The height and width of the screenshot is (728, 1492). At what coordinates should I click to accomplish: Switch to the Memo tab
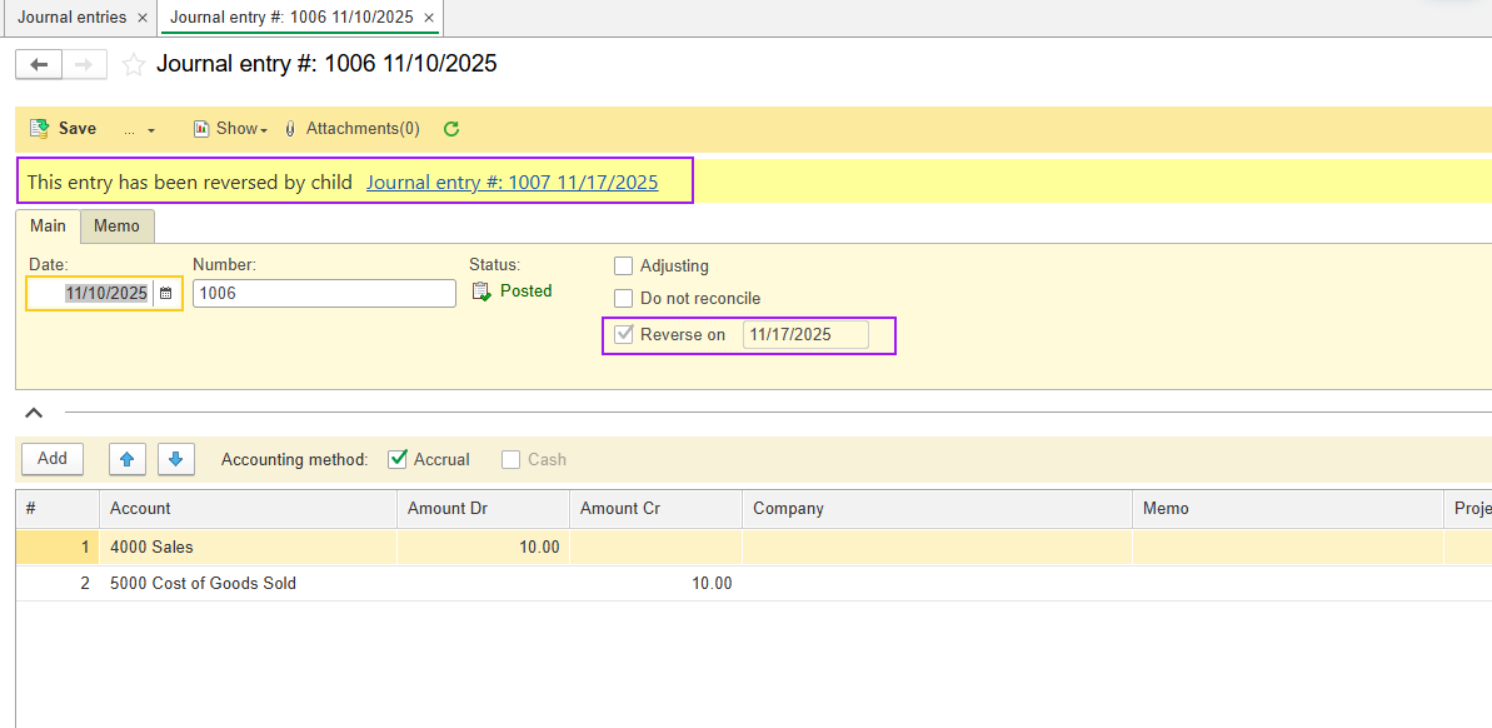coord(117,226)
